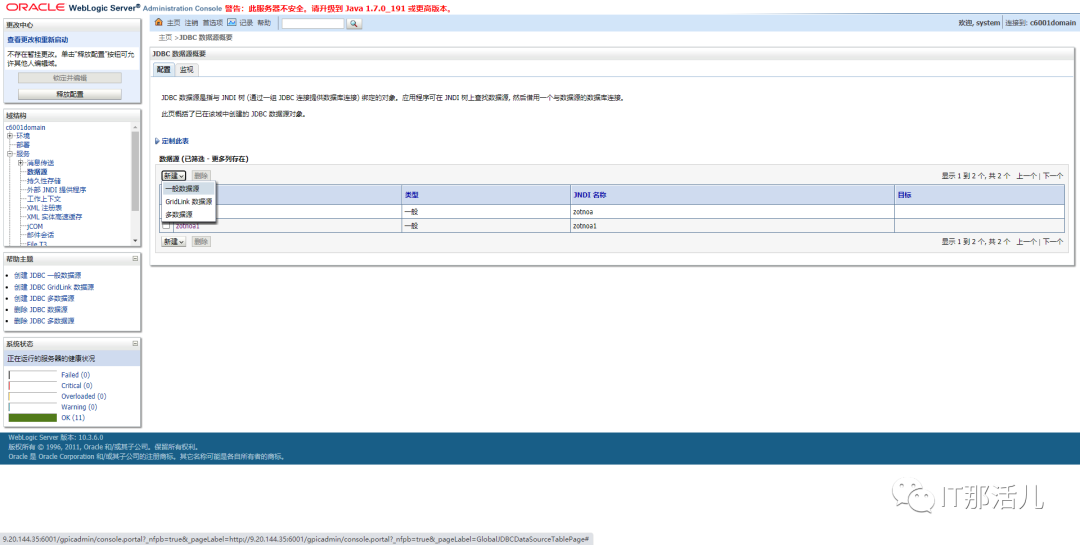The height and width of the screenshot is (545, 1080).
Task: Select XML 注册表 in the domain tree
Action: (x=45, y=207)
